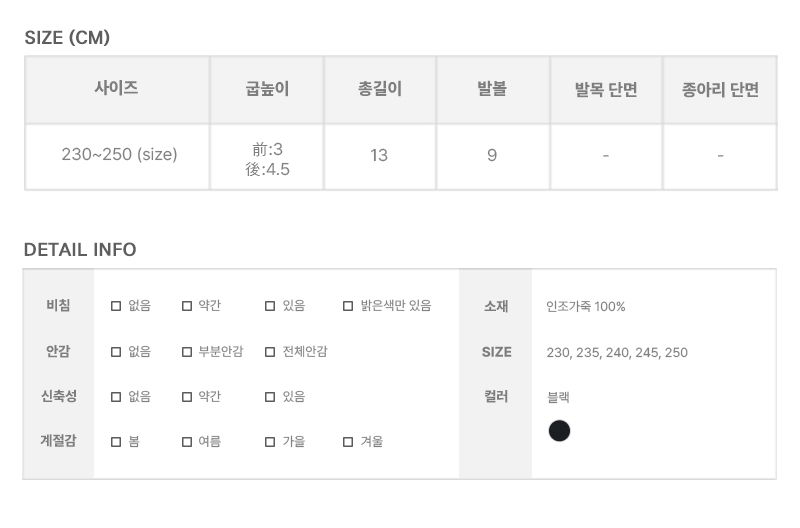Select the 전체안감 checkbox
Image resolution: width=800 pixels, height=528 pixels.
(270, 352)
